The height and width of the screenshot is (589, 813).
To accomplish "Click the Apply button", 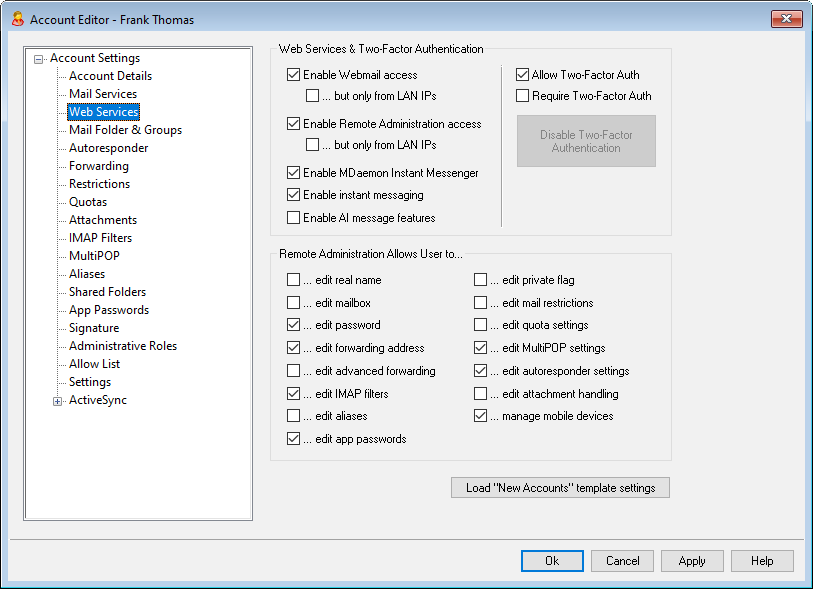I will [692, 561].
